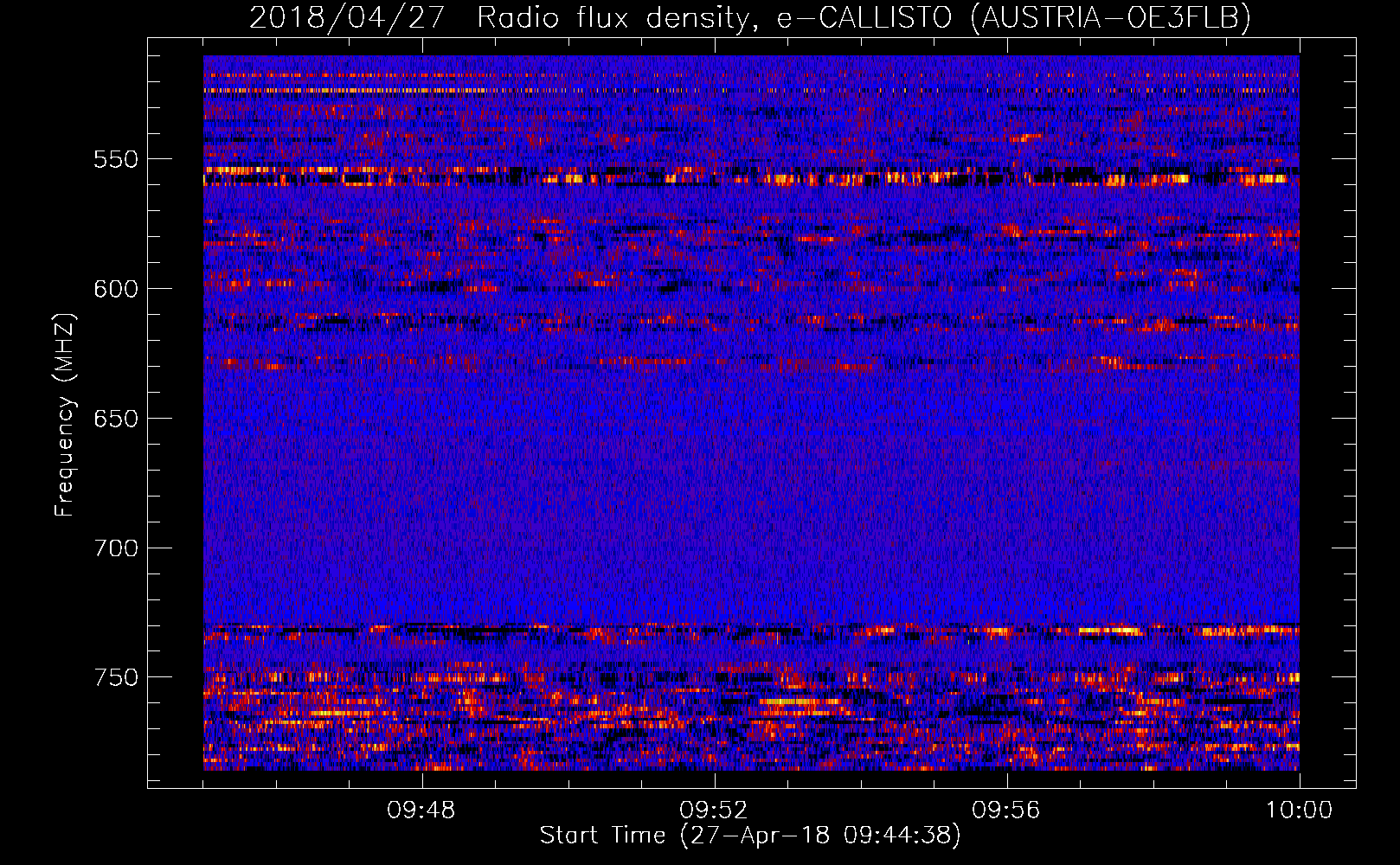Click the 550 frequency axis label
The height and width of the screenshot is (865, 1400).
[116, 159]
